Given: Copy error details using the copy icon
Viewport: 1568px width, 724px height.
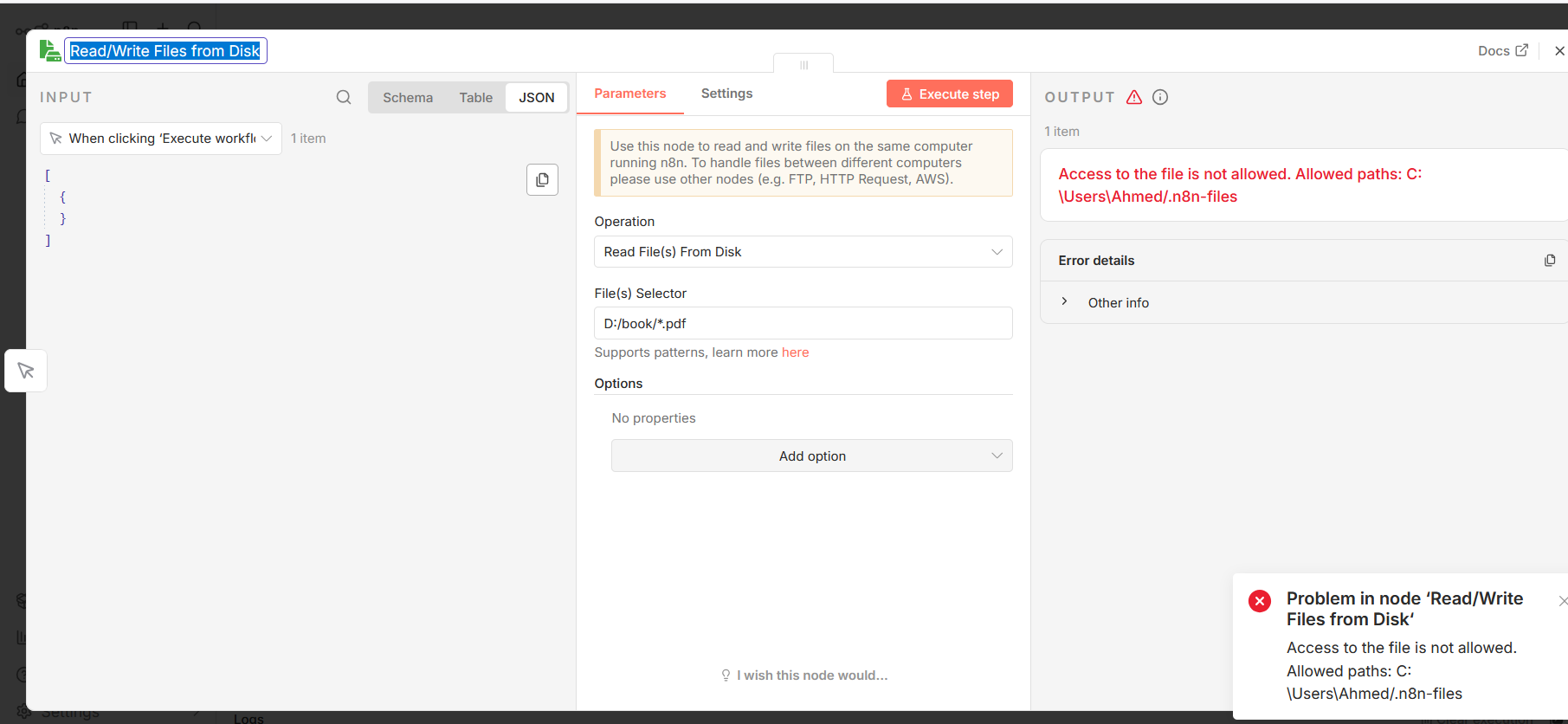Looking at the screenshot, I should click(1549, 261).
